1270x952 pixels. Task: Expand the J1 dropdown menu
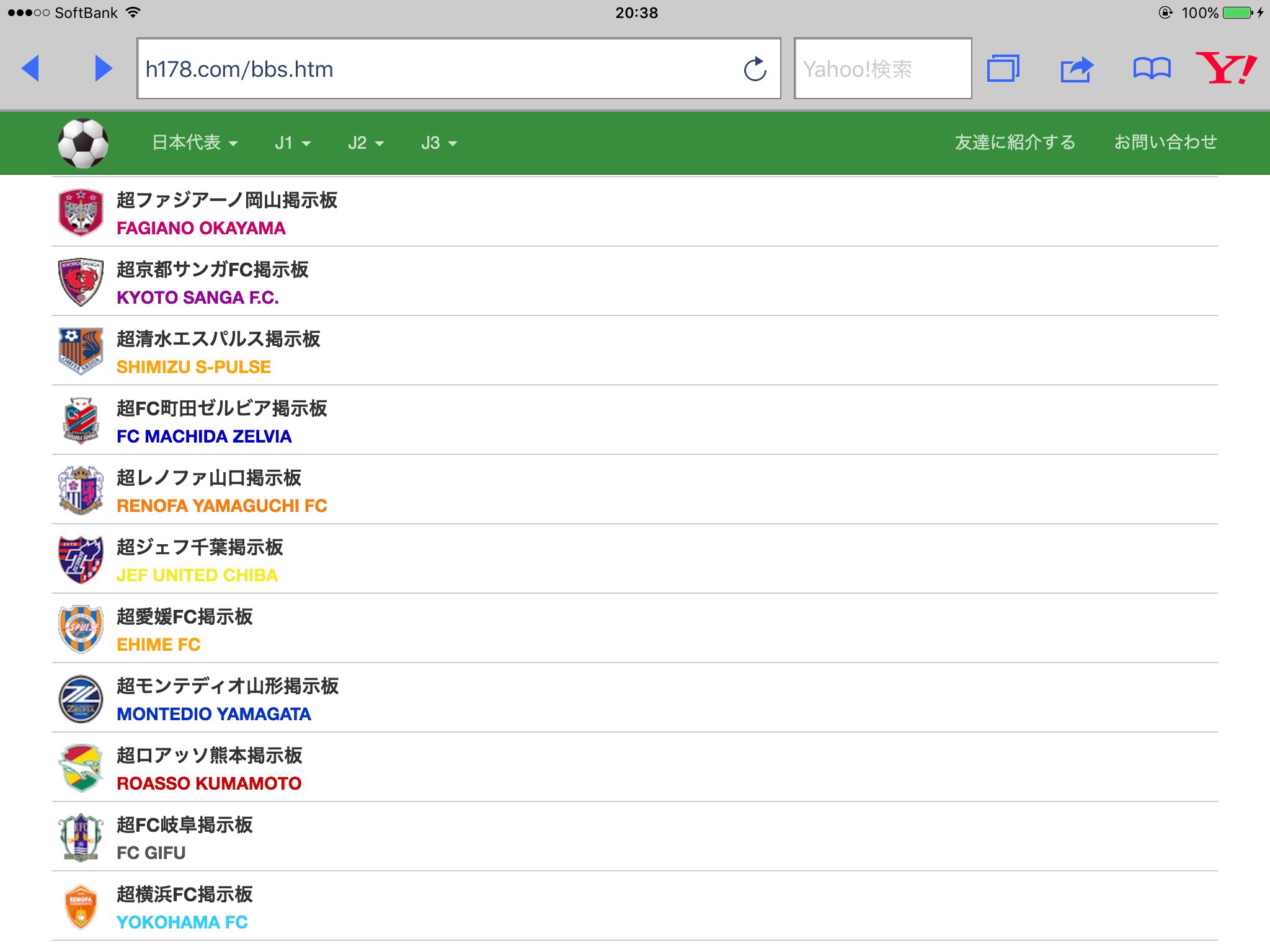point(292,143)
